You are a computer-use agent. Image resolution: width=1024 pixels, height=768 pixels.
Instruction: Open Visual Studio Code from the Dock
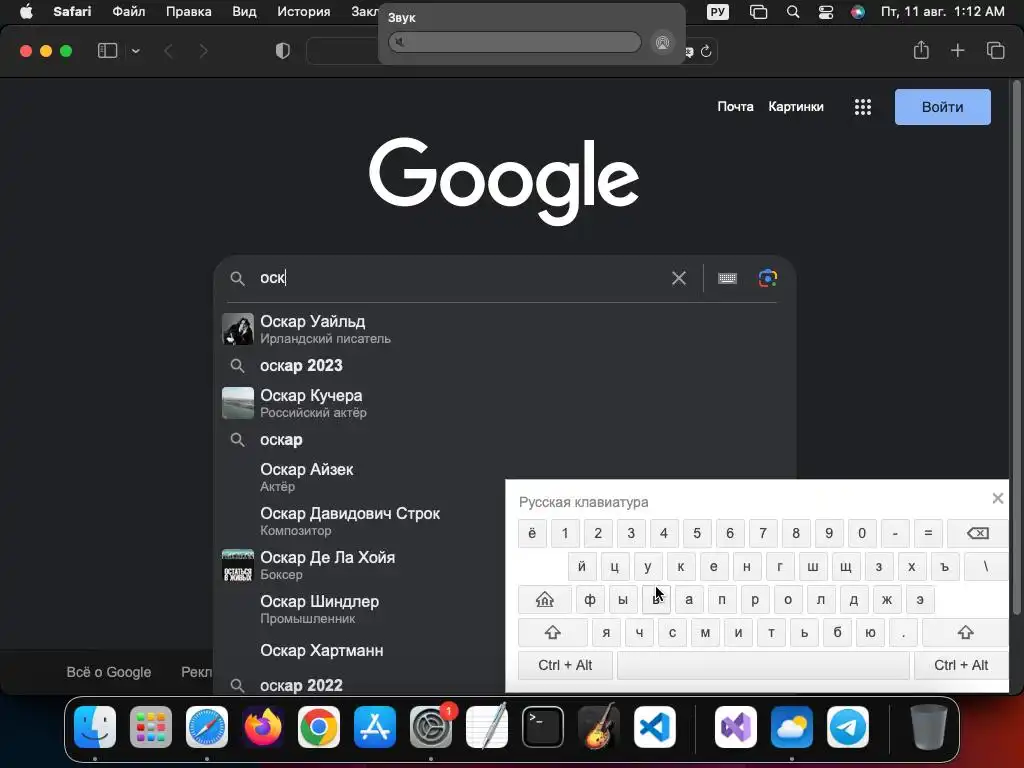tap(654, 727)
